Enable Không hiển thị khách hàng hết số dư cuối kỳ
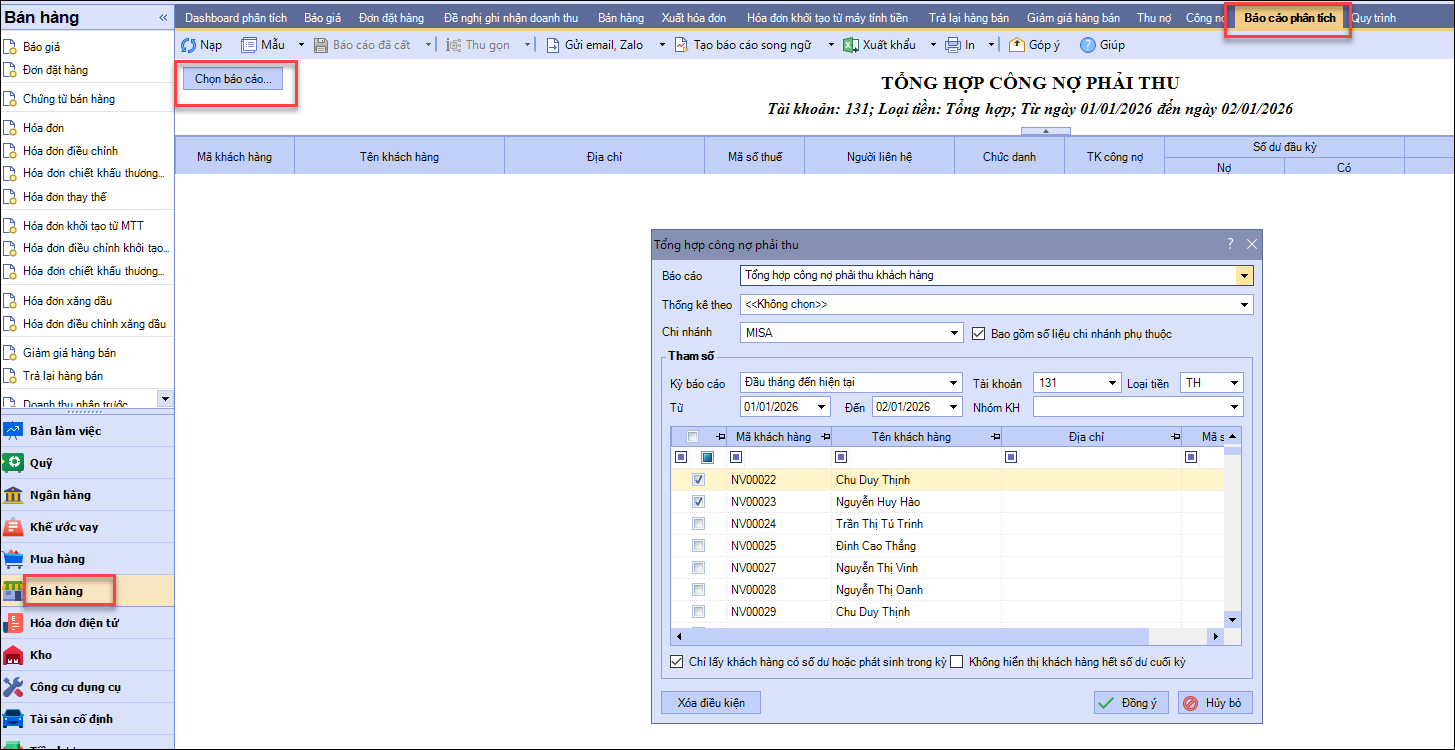1455x750 pixels. [957, 661]
